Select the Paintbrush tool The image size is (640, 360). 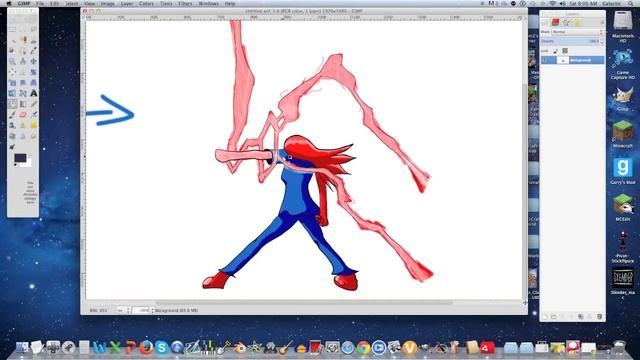(x=13, y=114)
